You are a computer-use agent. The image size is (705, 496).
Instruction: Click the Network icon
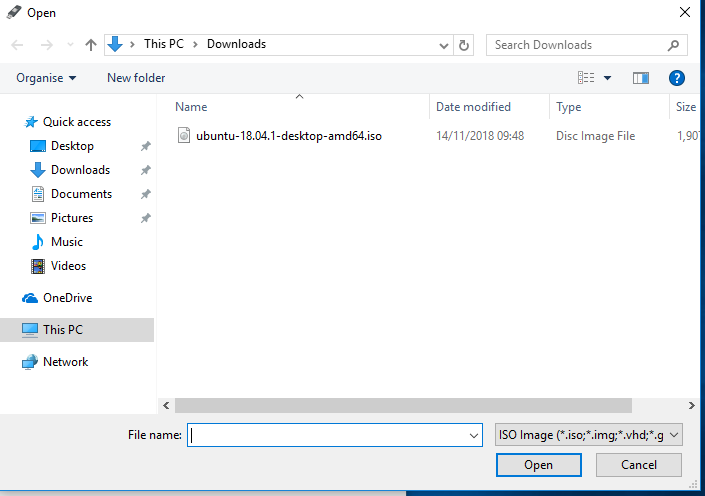[x=30, y=362]
